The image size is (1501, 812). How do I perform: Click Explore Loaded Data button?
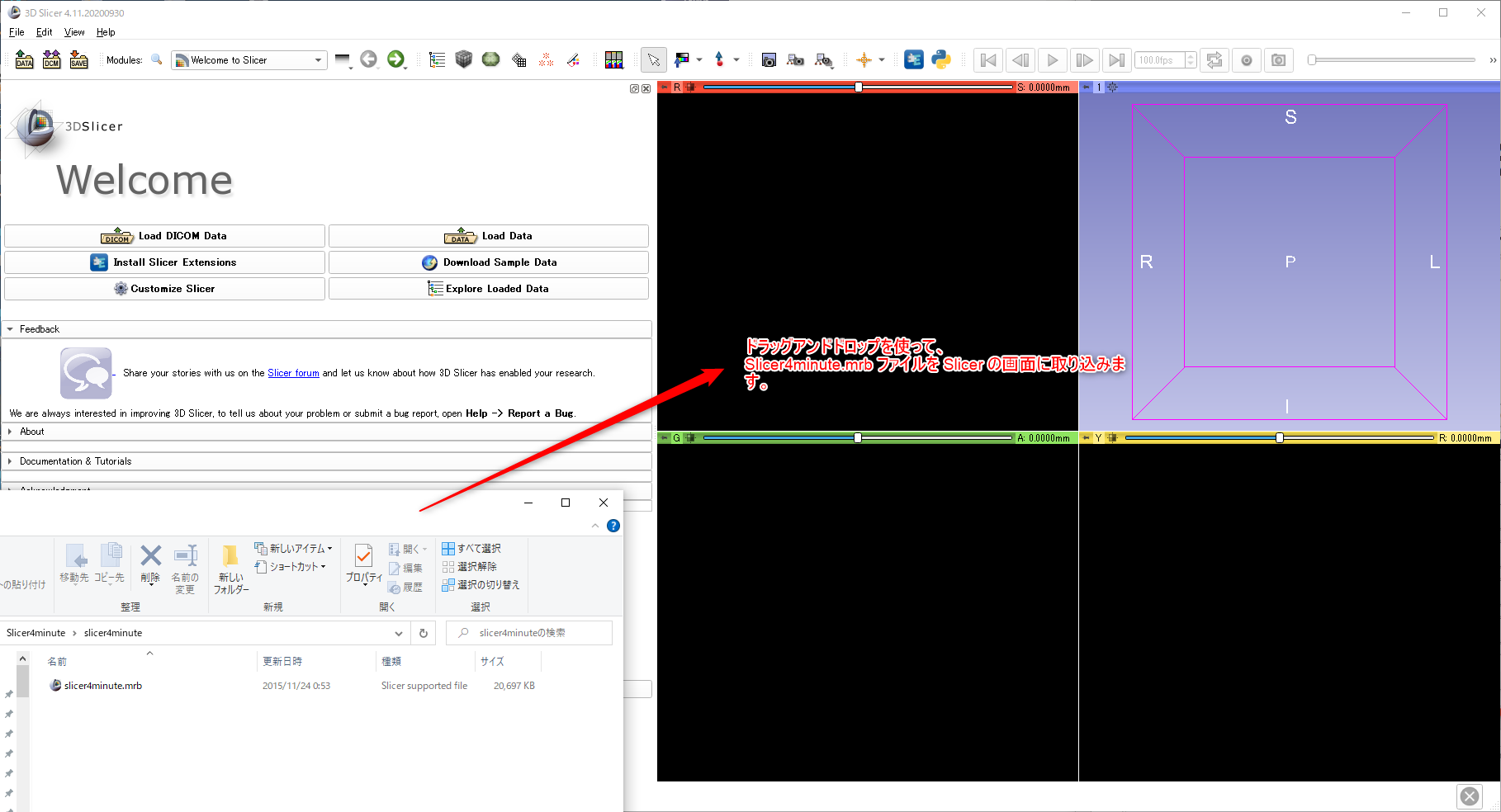click(489, 289)
